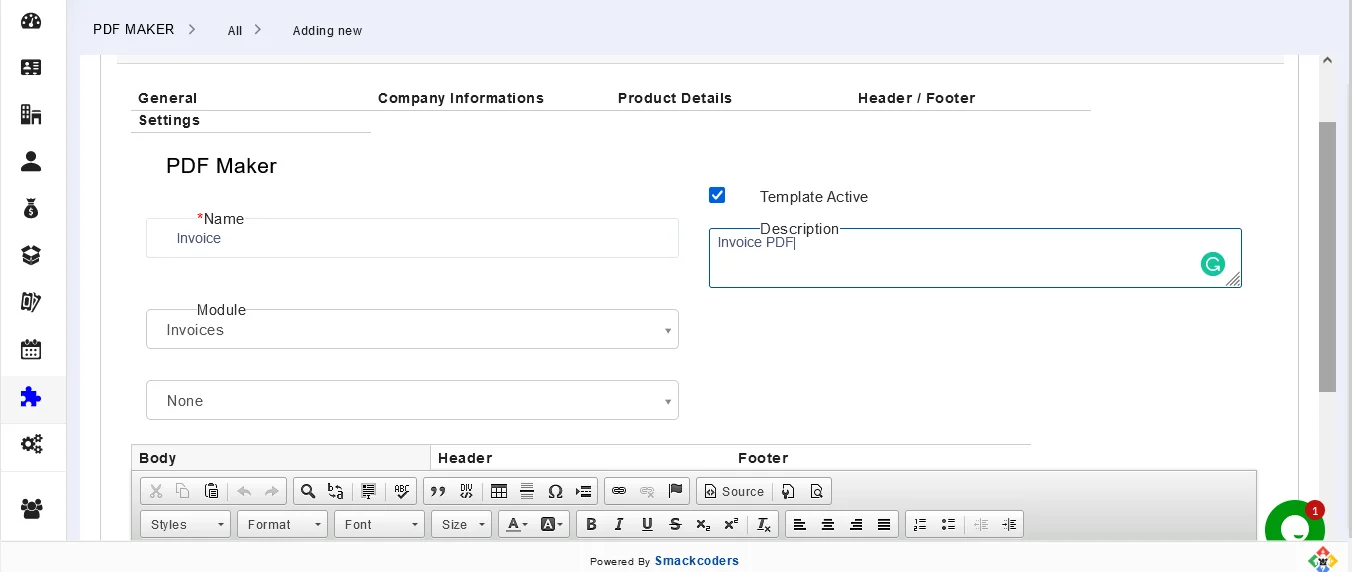Open the Header tab beside Body
Viewport: 1352px width, 572px height.
click(x=465, y=458)
